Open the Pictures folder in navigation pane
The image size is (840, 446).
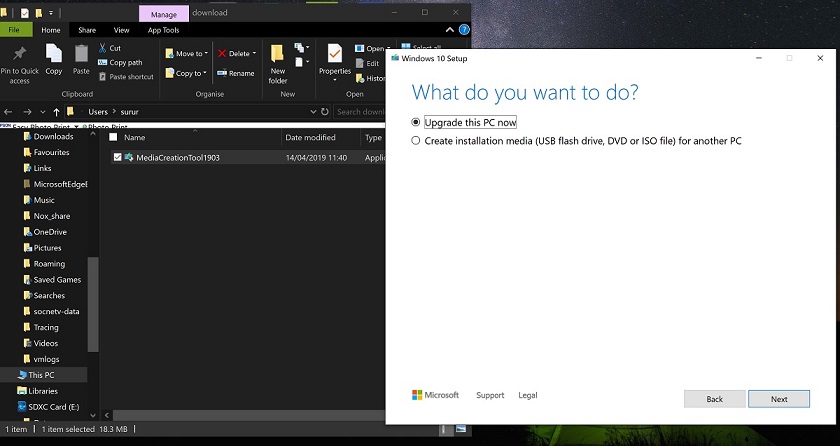47,248
